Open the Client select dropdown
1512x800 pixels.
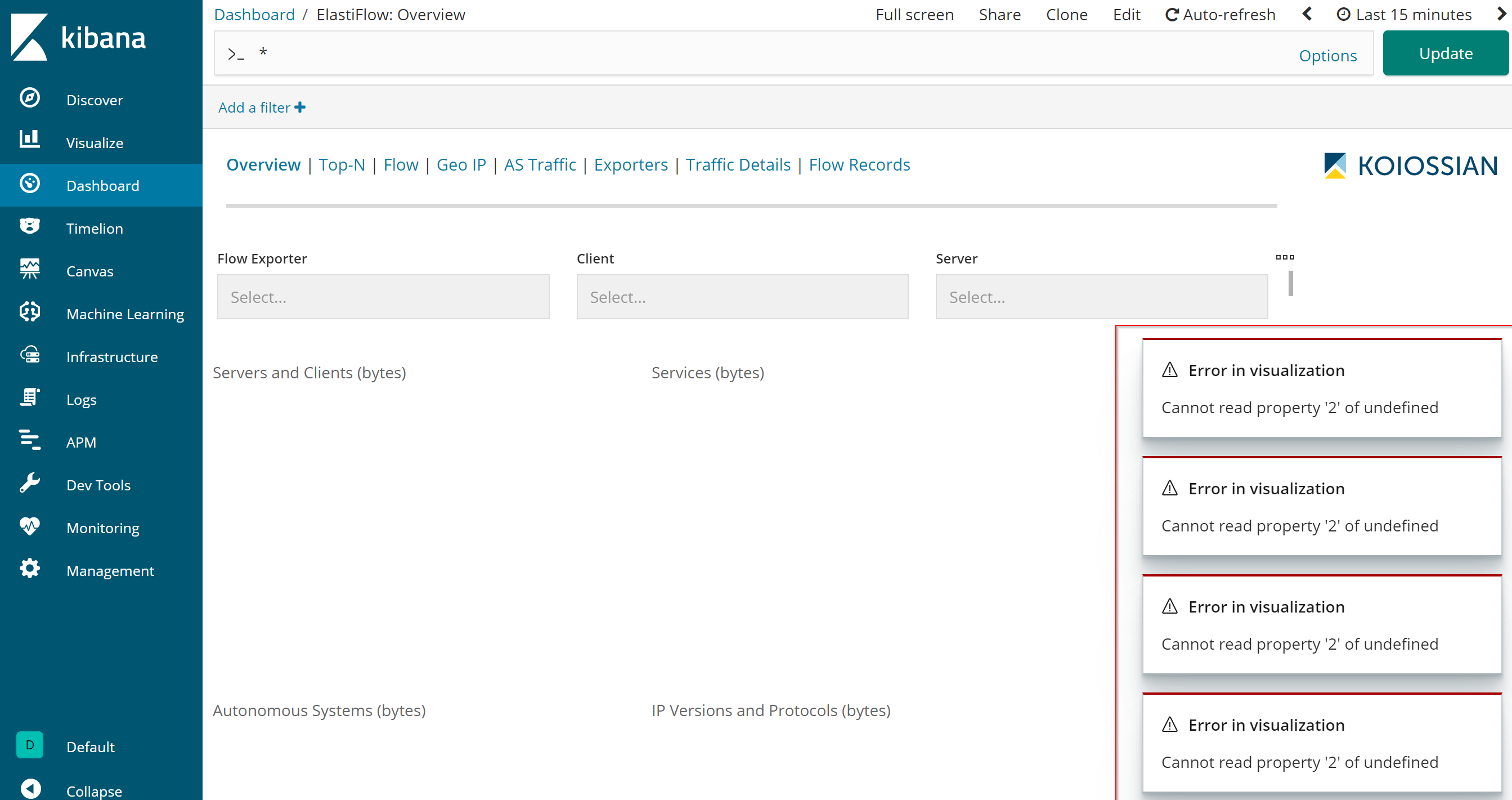tap(742, 297)
